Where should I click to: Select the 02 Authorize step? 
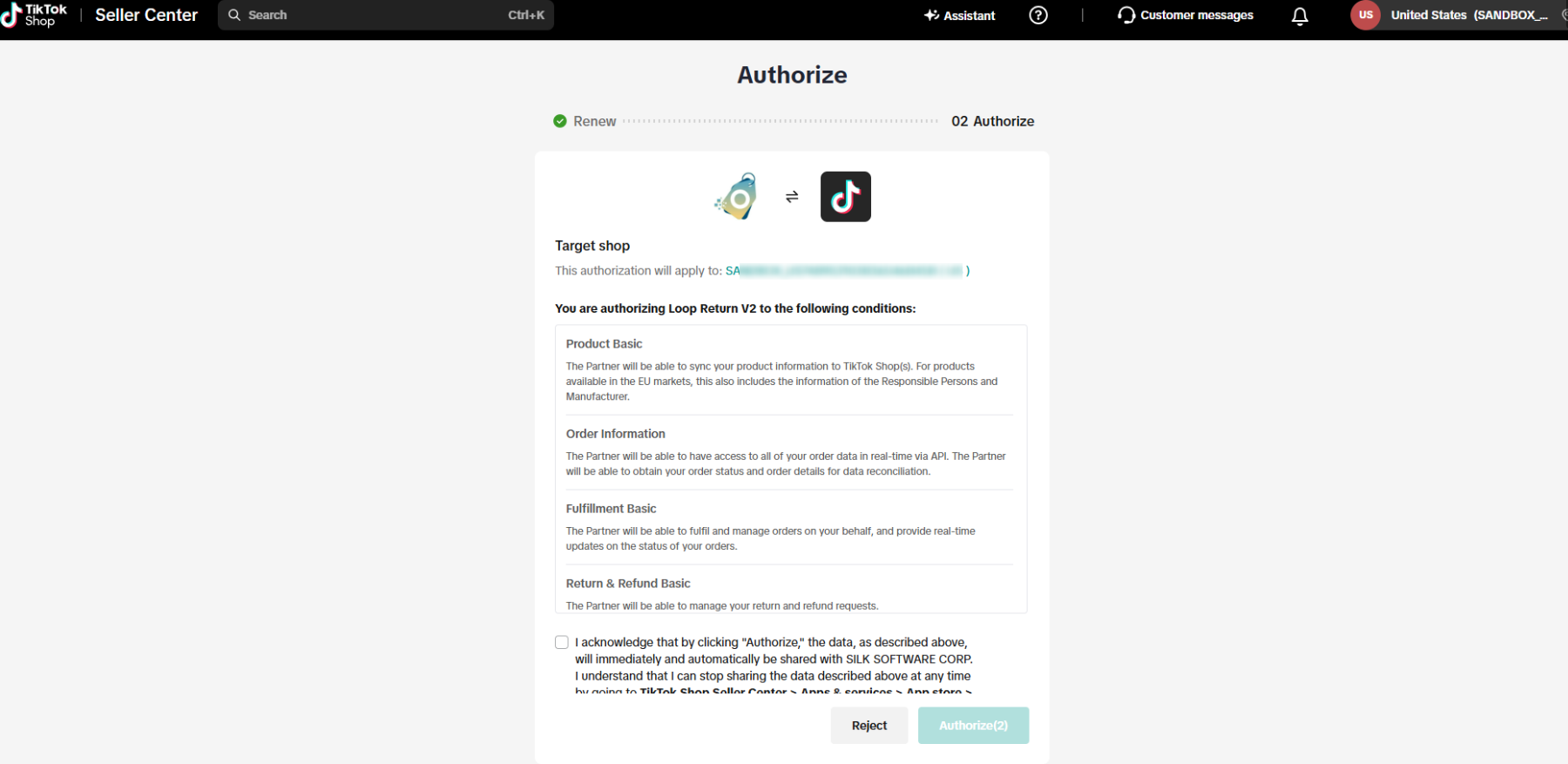pyautogui.click(x=993, y=121)
